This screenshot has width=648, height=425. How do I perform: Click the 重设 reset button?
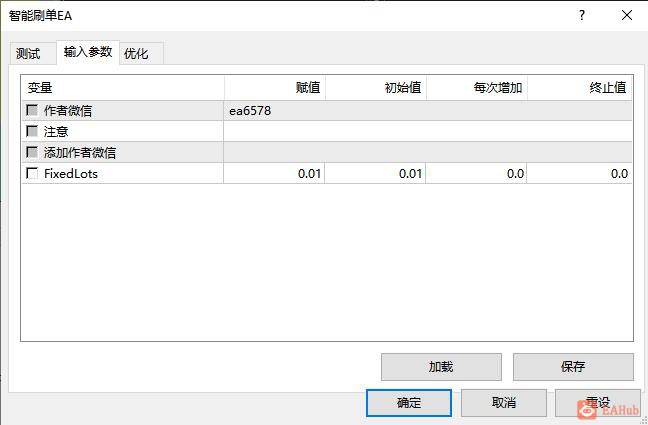click(598, 403)
